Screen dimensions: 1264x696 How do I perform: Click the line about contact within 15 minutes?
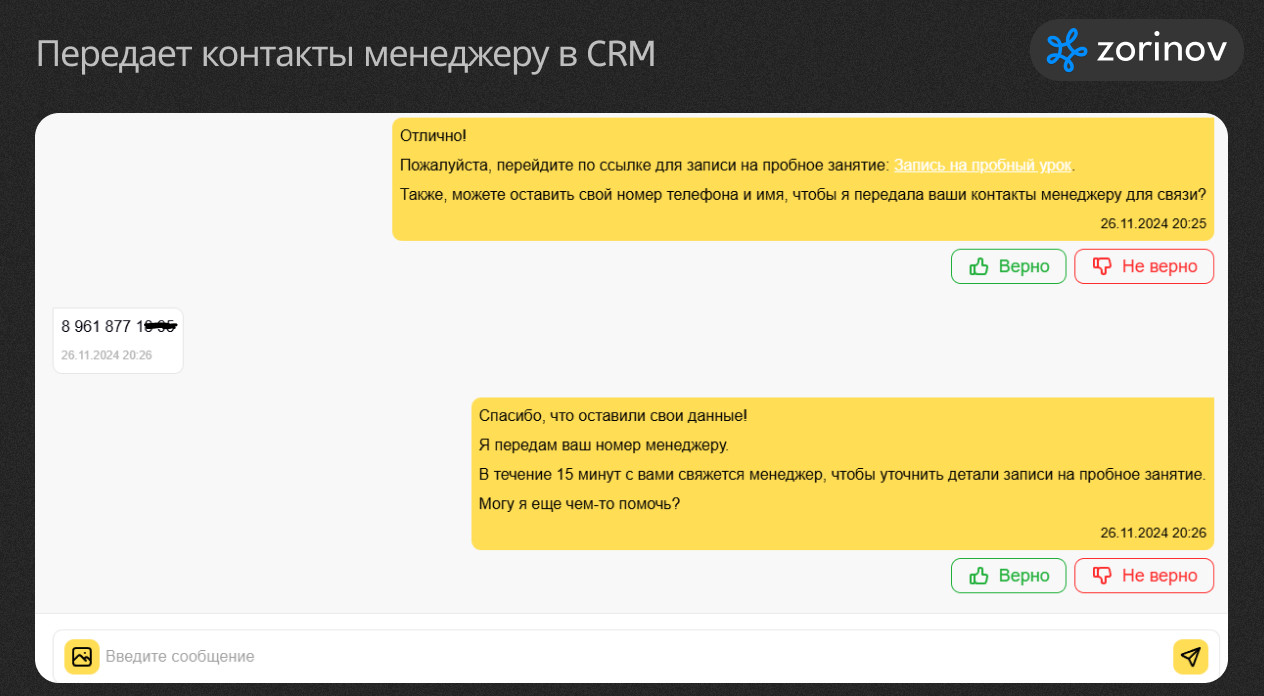841,474
